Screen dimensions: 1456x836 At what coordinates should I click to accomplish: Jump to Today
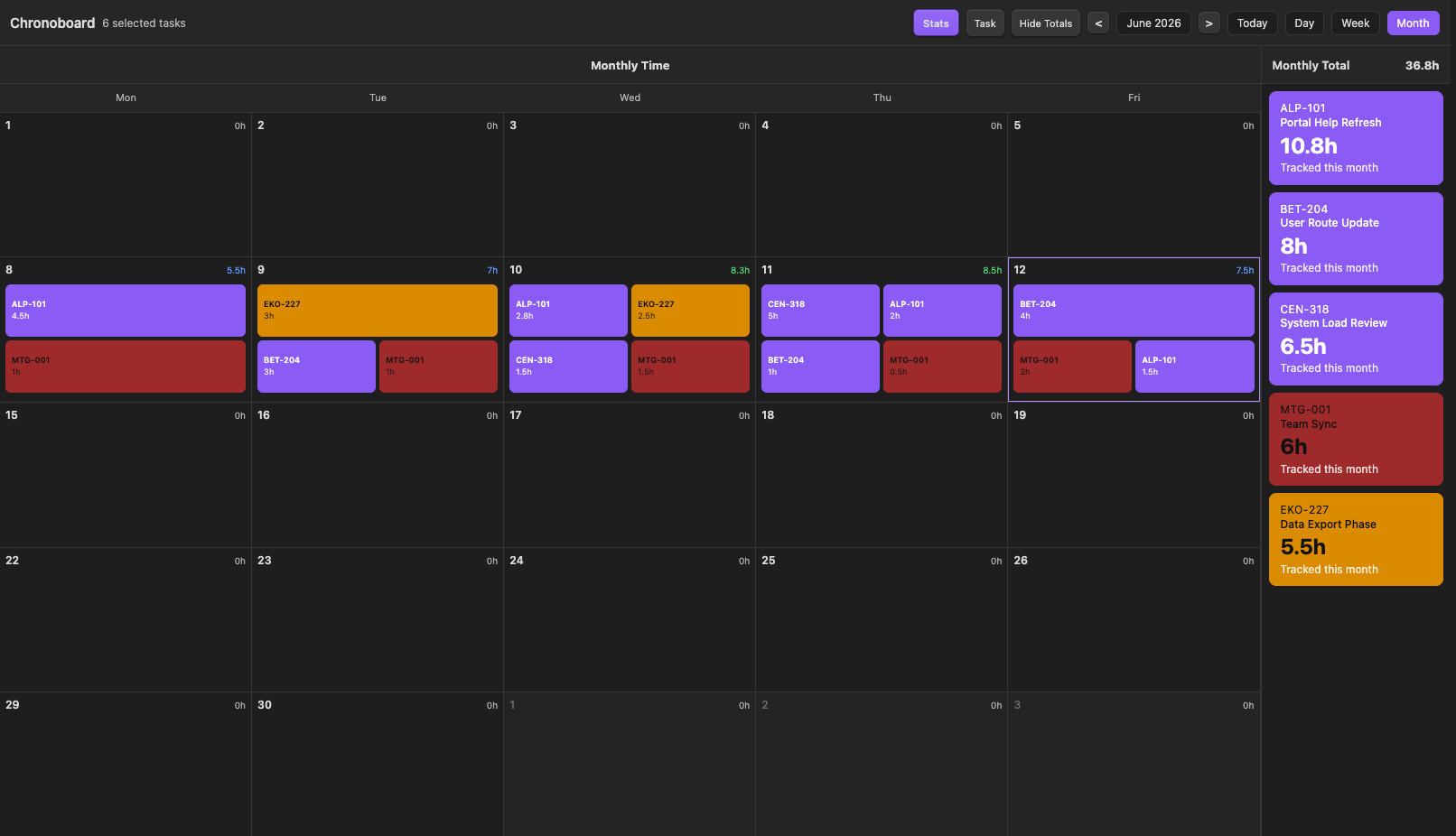[1252, 23]
